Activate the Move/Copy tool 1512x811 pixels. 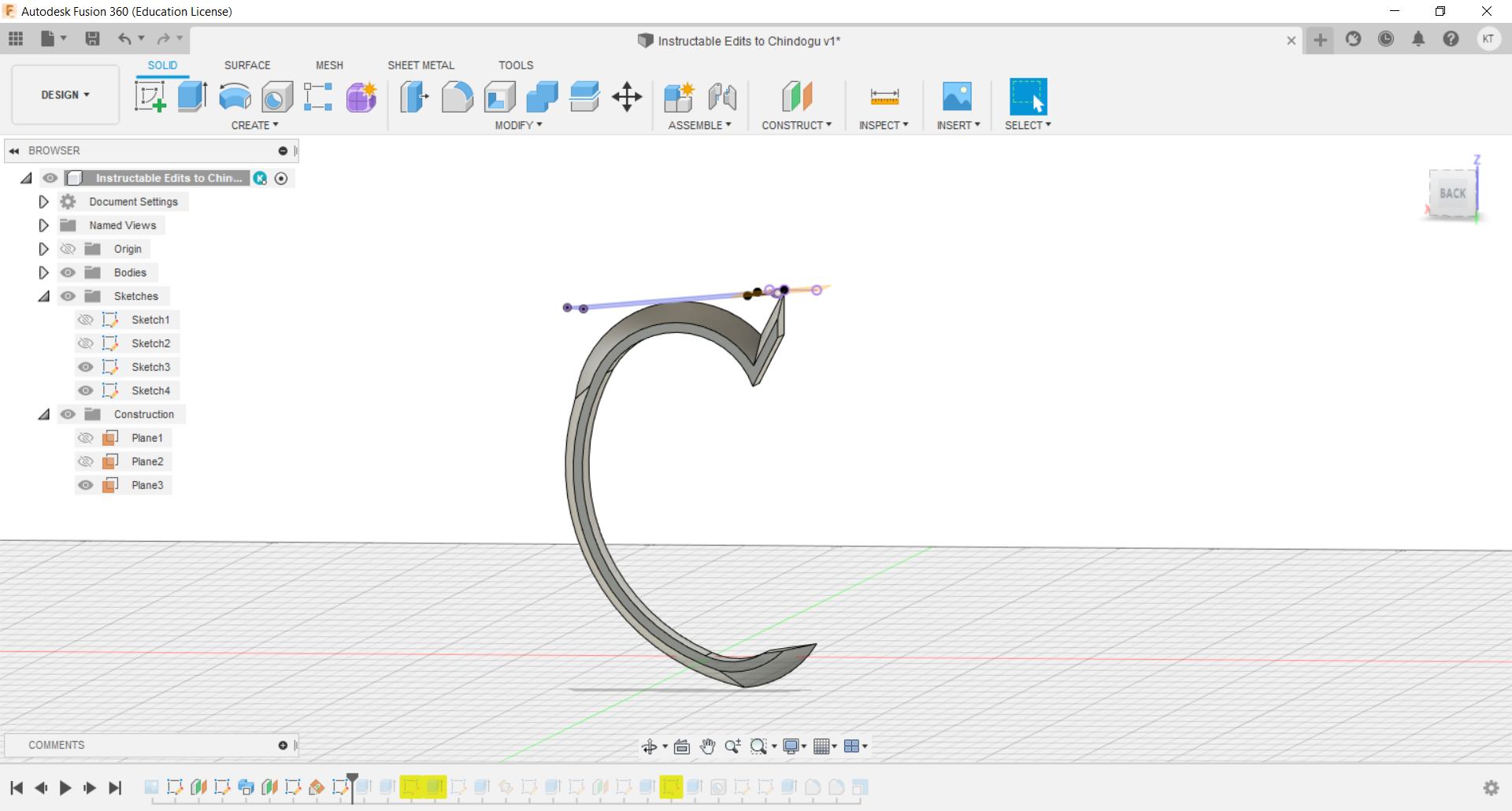click(627, 97)
